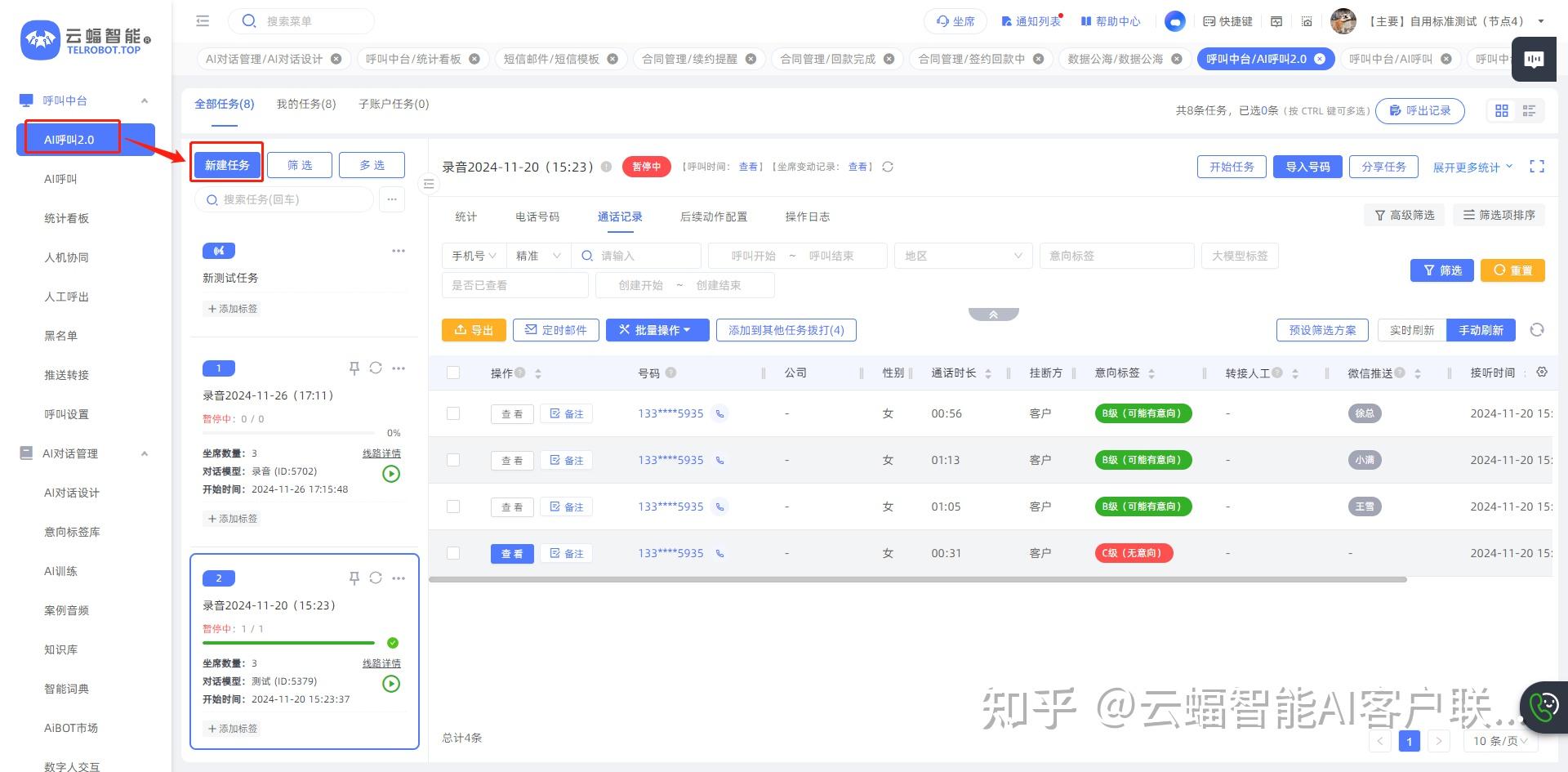Viewport: 1568px width, 772px height.
Task: Toggle the task list collapse handle
Action: click(429, 184)
